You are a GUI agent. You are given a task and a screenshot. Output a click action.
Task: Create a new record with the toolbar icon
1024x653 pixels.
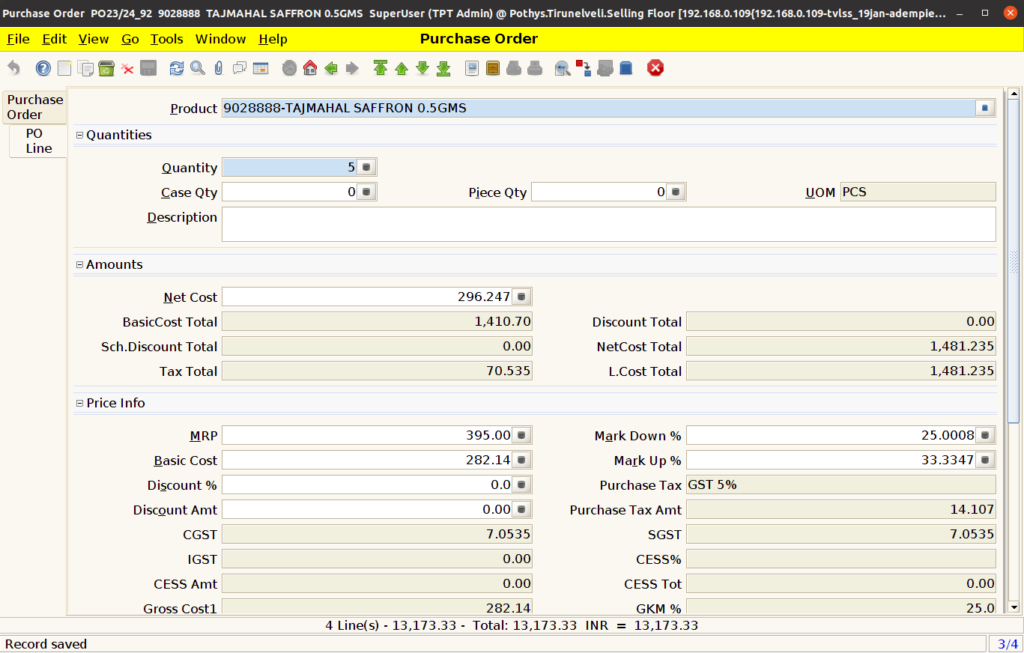[x=64, y=68]
